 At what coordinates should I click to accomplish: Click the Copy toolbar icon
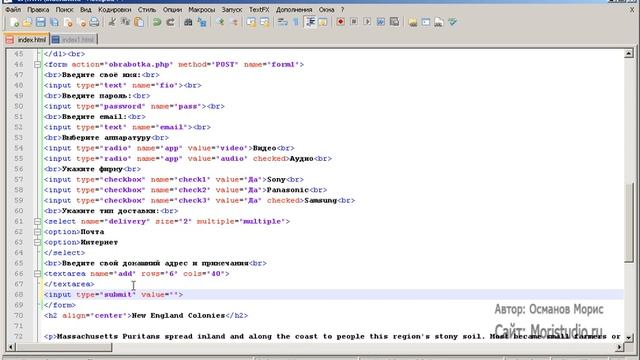click(x=125, y=22)
